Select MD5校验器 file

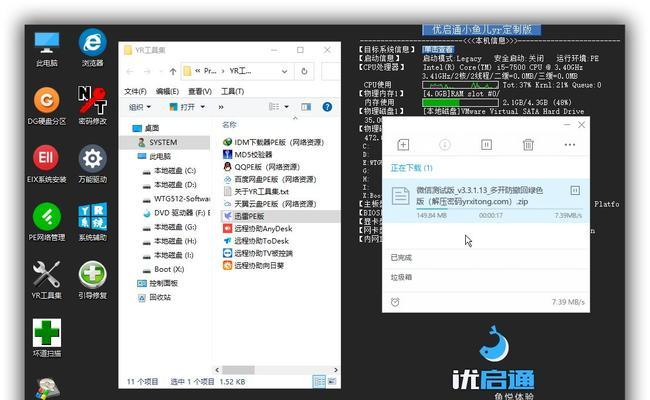(248, 155)
